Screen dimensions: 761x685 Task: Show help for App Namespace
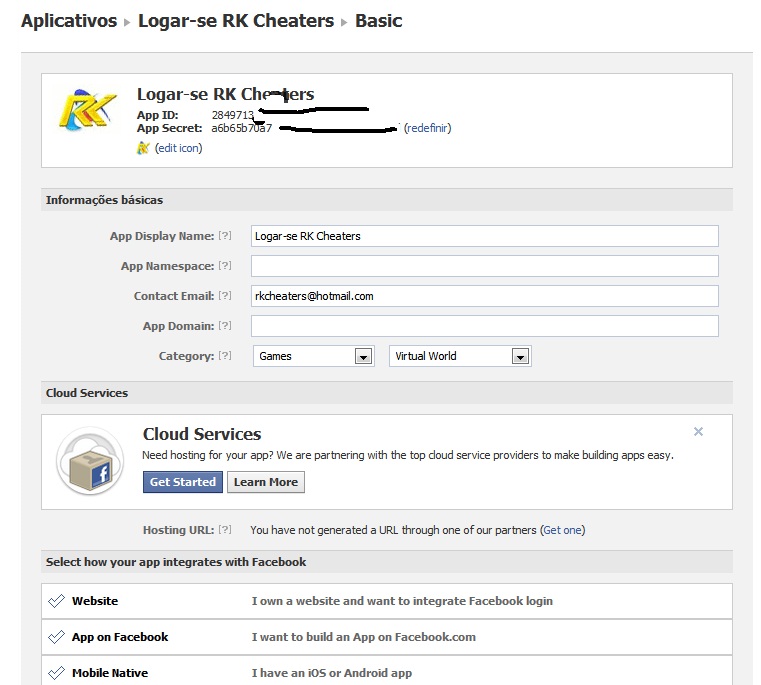[x=225, y=266]
